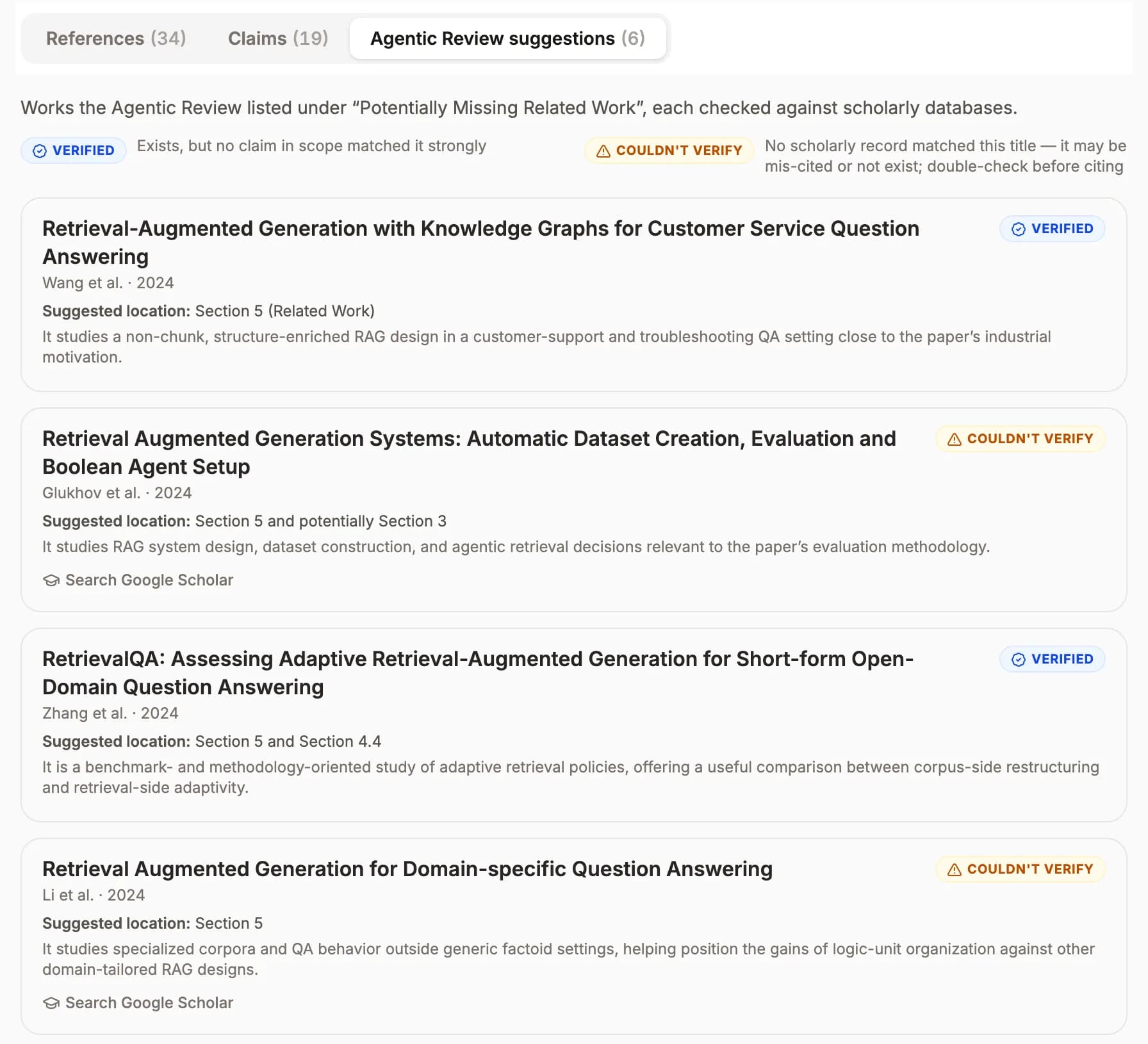Click the 'Zhang et al. · 2024' author line

pos(110,714)
